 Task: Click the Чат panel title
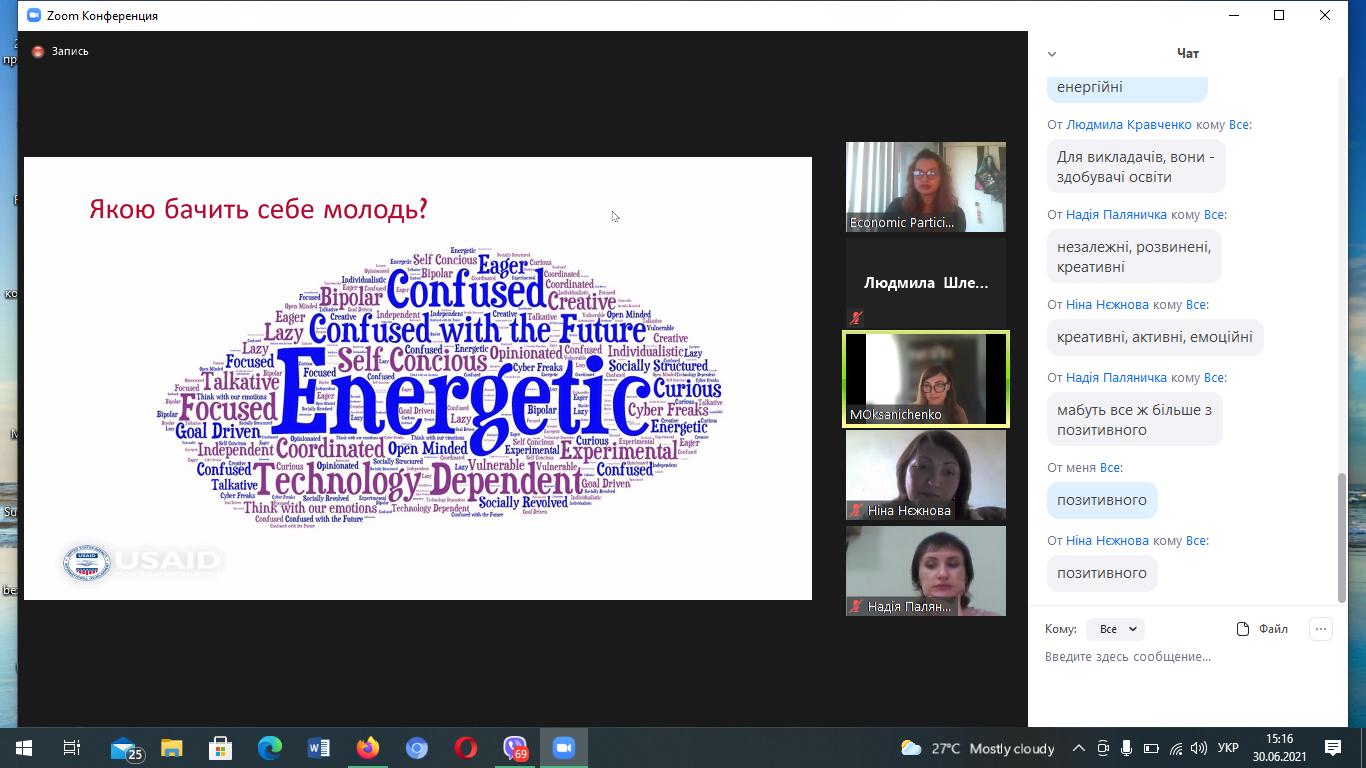1187,54
